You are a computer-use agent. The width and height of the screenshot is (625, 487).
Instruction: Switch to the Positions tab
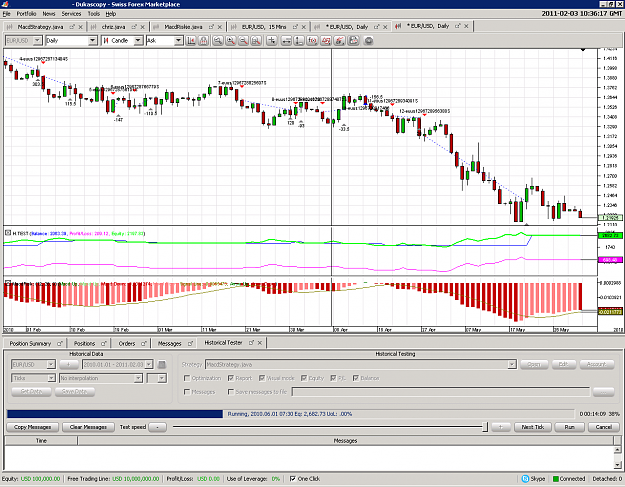(x=85, y=344)
